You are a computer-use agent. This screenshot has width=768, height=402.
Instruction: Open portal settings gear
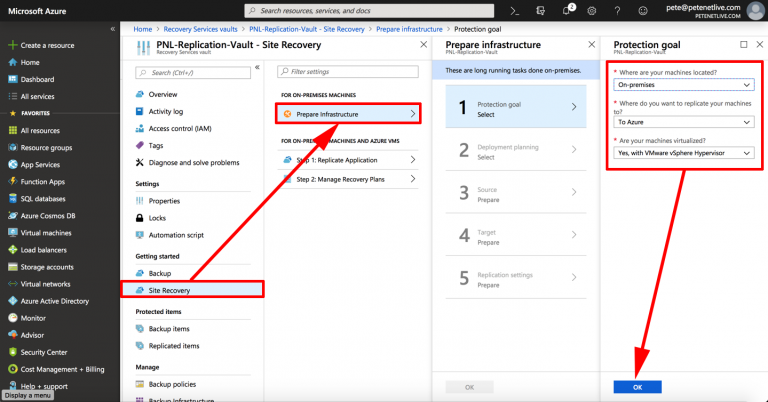[592, 10]
